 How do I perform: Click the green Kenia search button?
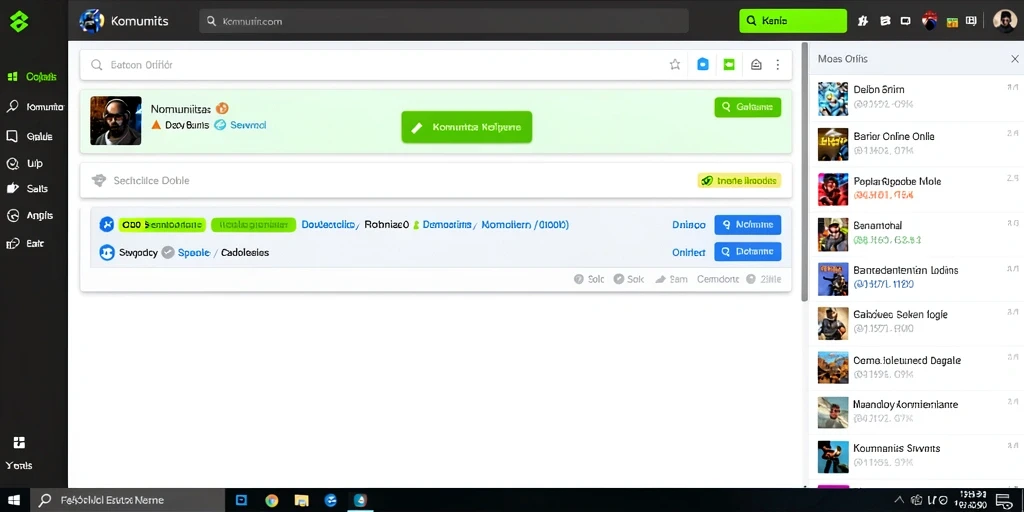pos(793,21)
